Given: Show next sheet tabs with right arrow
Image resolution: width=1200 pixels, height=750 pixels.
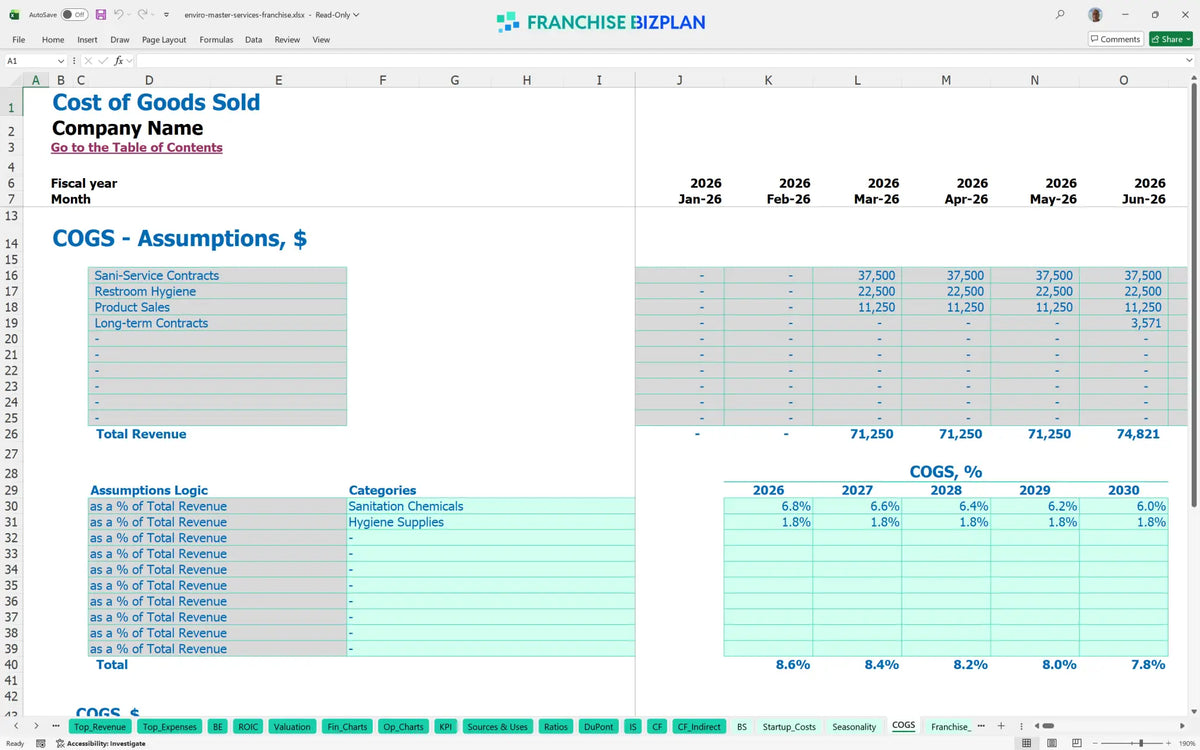Looking at the screenshot, I should click(36, 726).
